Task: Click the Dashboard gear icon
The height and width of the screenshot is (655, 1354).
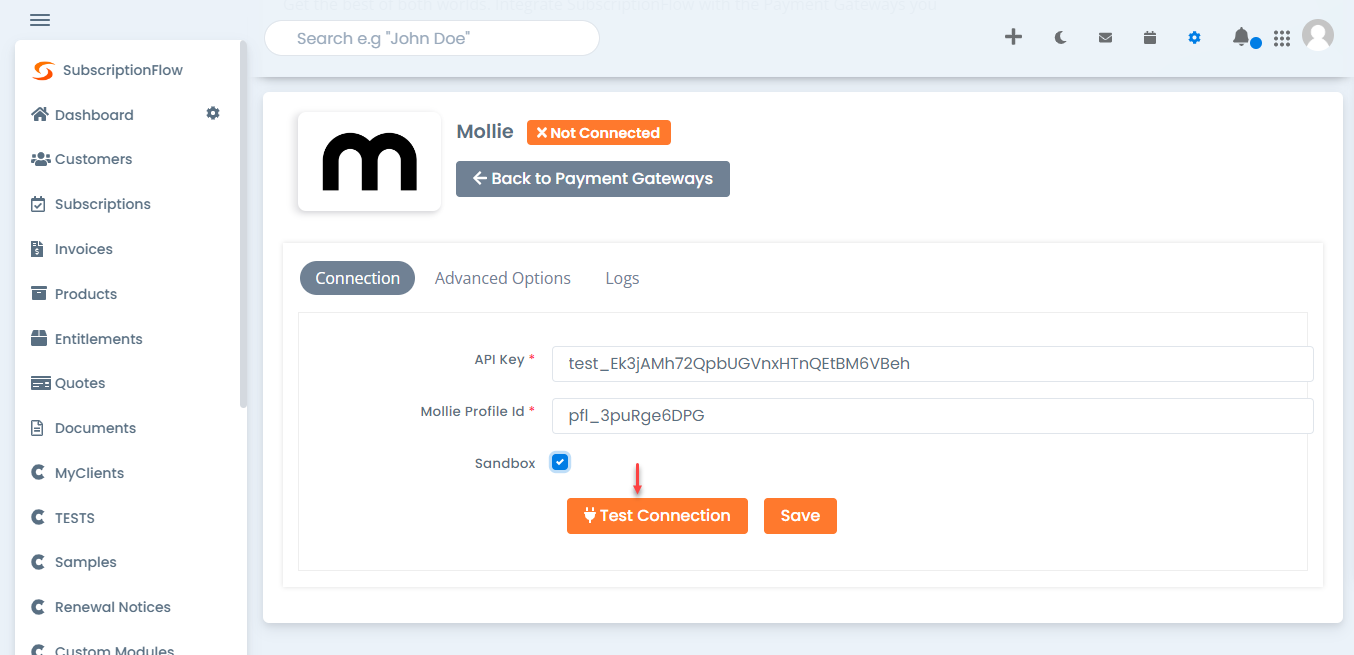Action: (213, 114)
